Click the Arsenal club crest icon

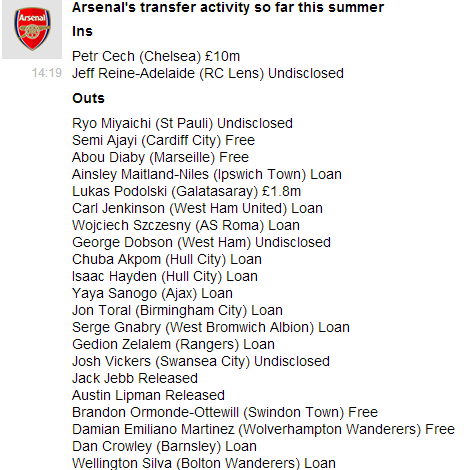pos(32,29)
